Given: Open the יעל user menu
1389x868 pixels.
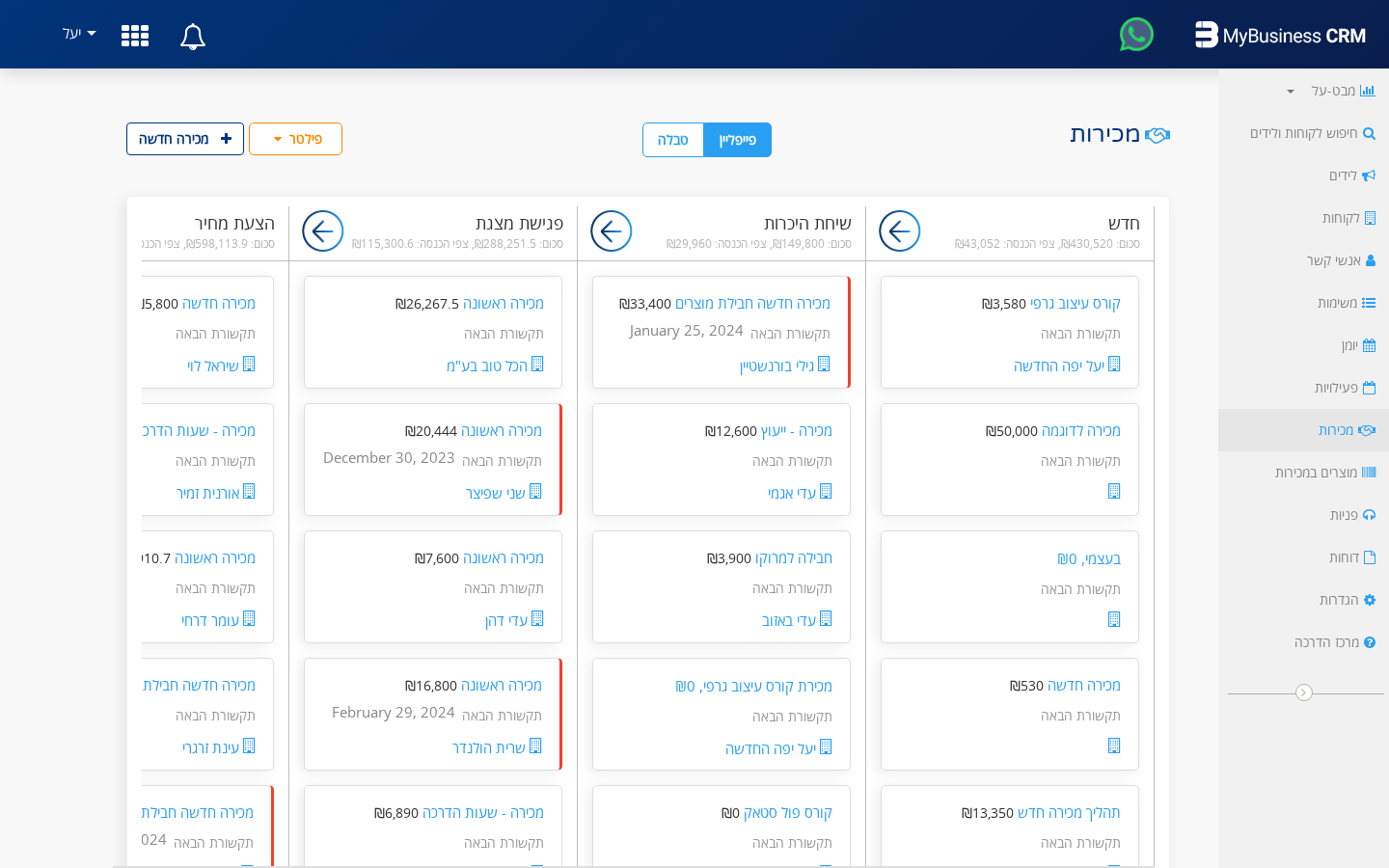Looking at the screenshot, I should point(77,33).
